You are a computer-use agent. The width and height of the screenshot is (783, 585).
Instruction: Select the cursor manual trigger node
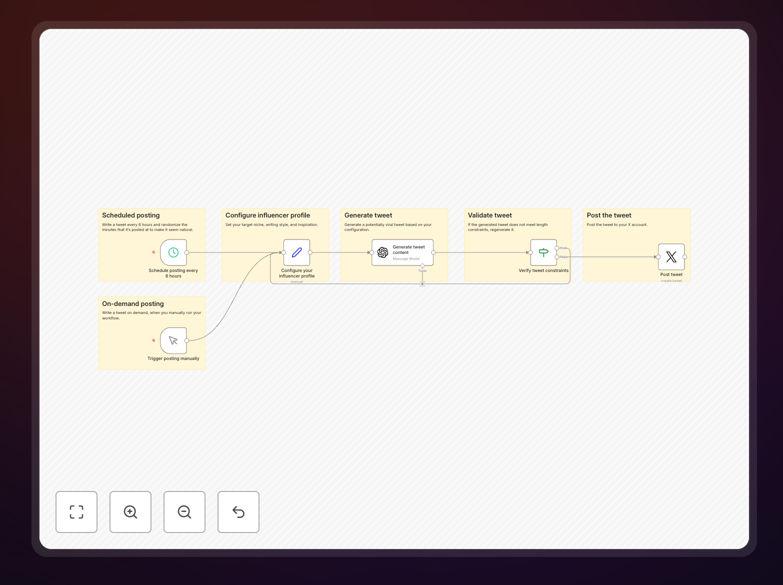coord(173,340)
